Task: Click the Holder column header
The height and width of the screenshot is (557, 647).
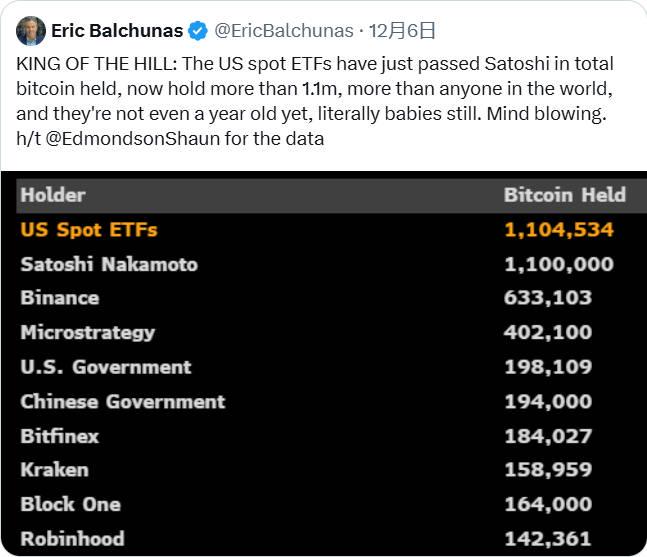Action: [53, 195]
